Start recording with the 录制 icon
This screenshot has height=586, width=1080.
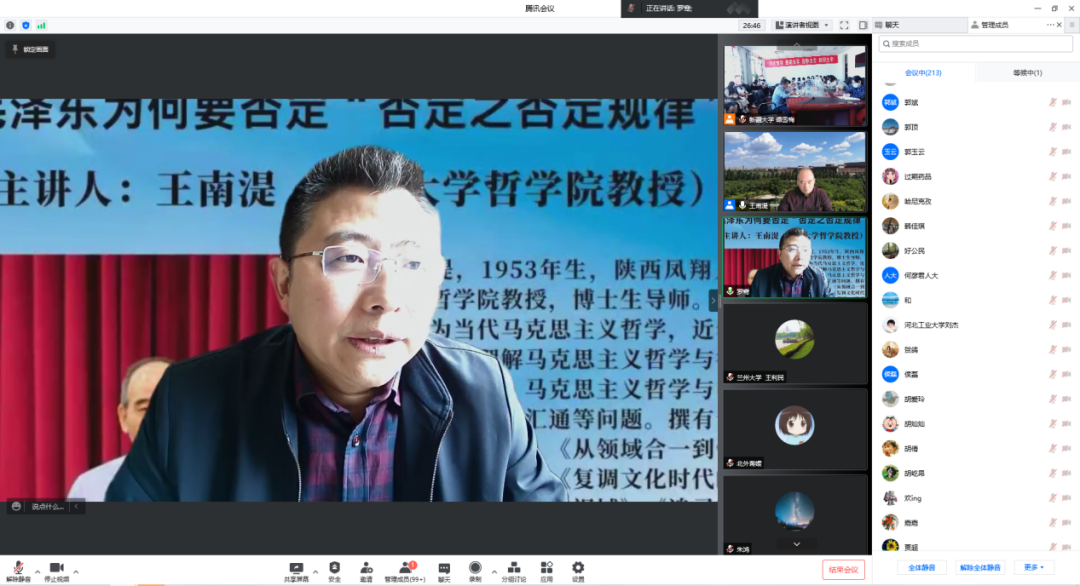(475, 568)
